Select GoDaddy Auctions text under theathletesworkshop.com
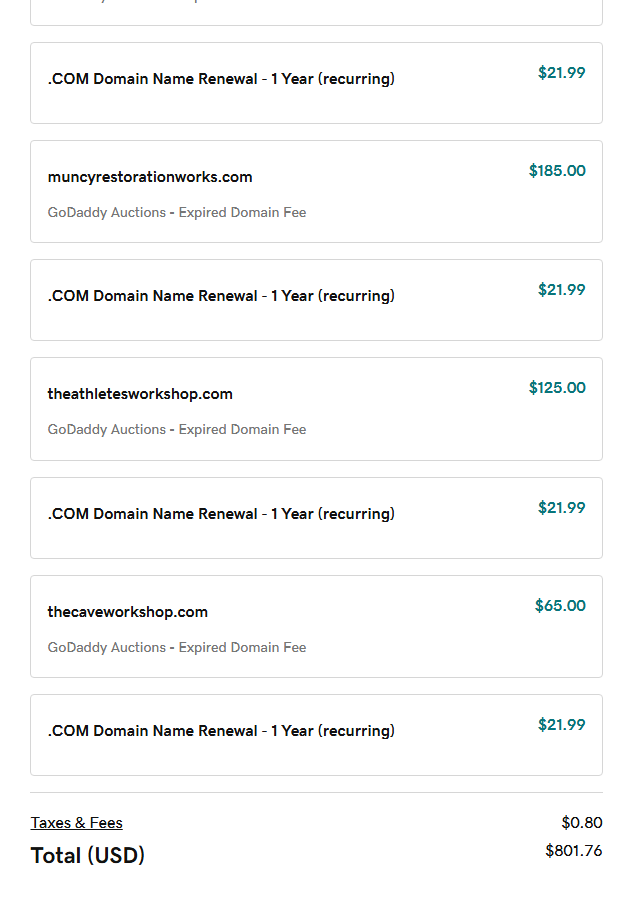630x901 pixels. click(107, 430)
